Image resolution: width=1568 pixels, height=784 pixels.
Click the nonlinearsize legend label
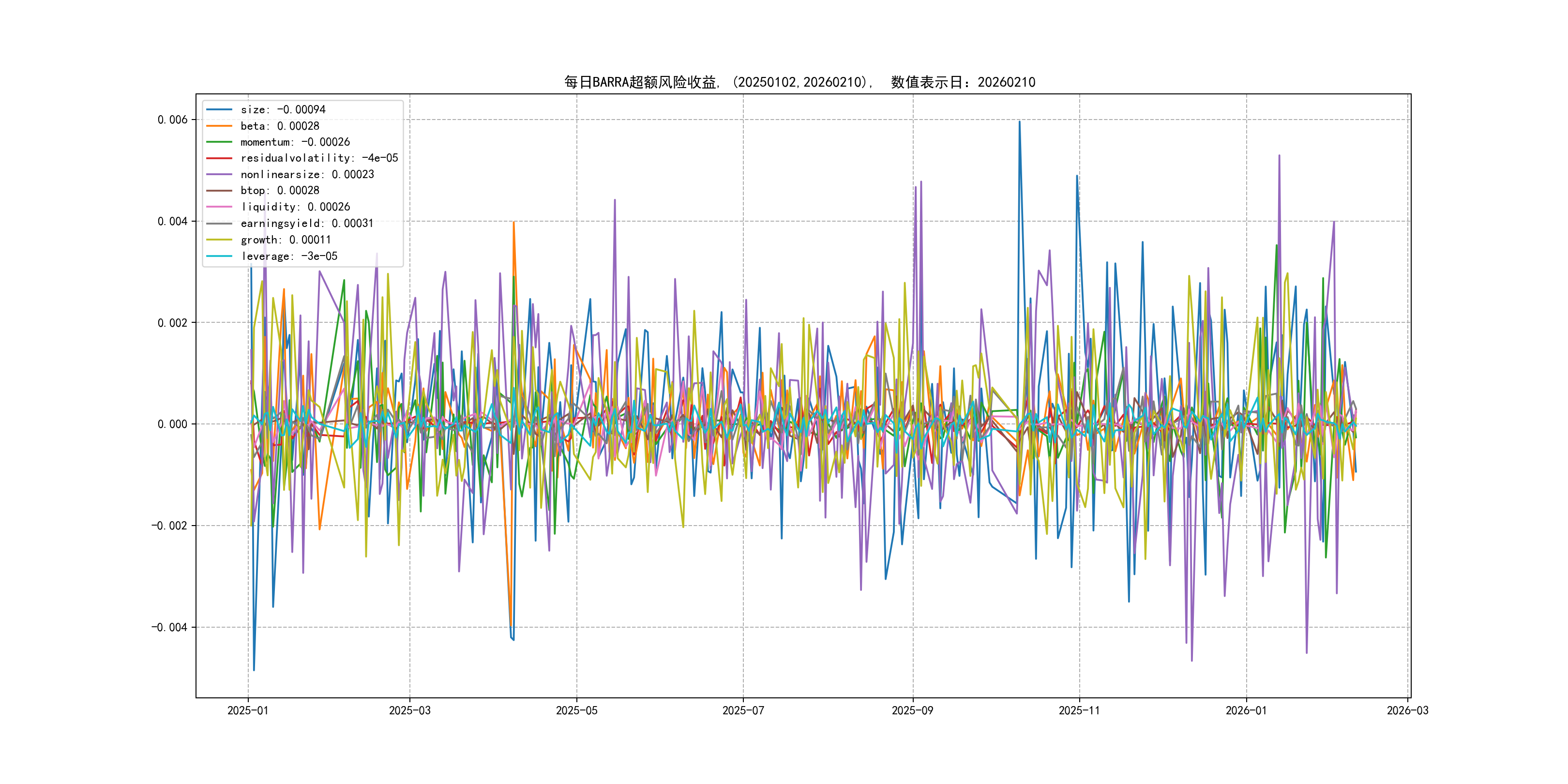pos(307,175)
